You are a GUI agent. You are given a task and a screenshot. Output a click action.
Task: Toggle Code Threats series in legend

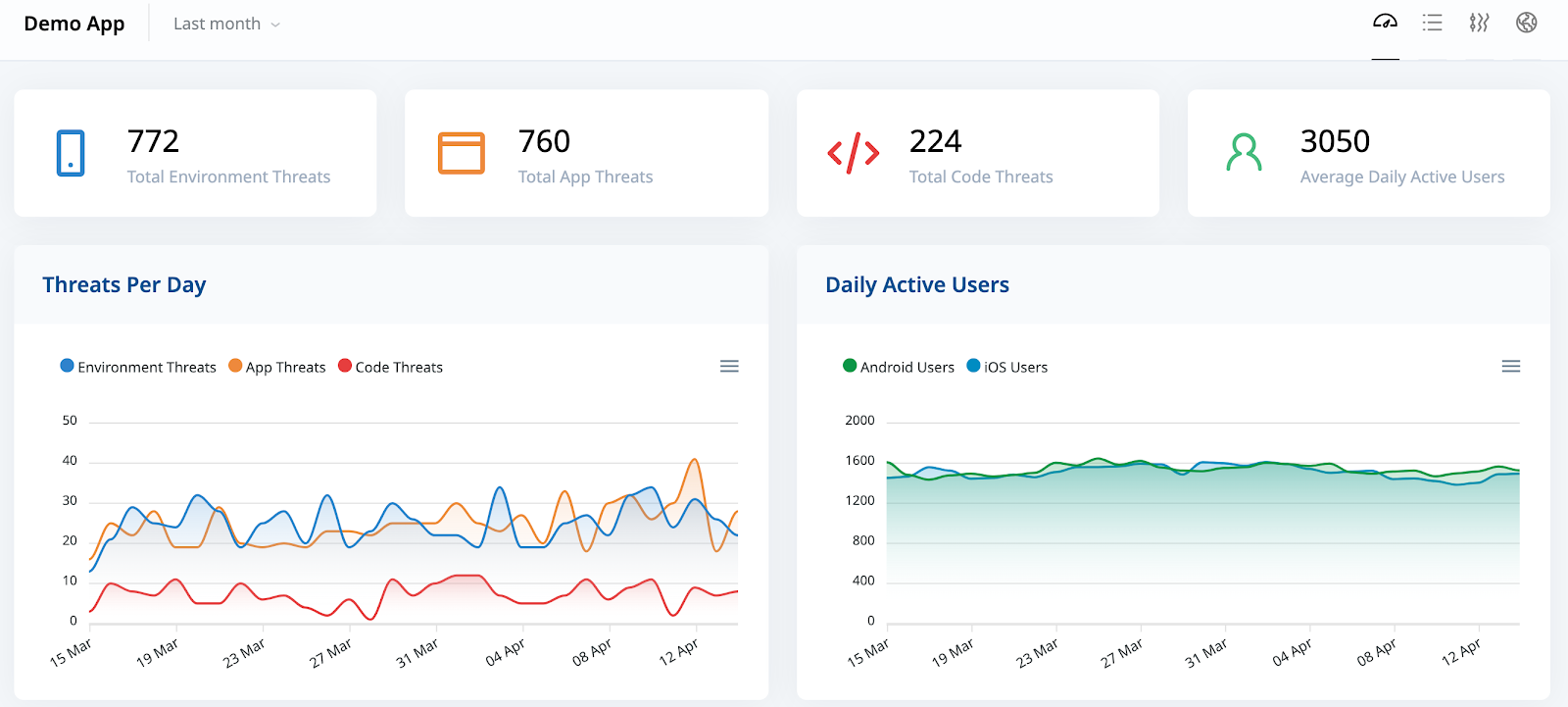click(390, 367)
